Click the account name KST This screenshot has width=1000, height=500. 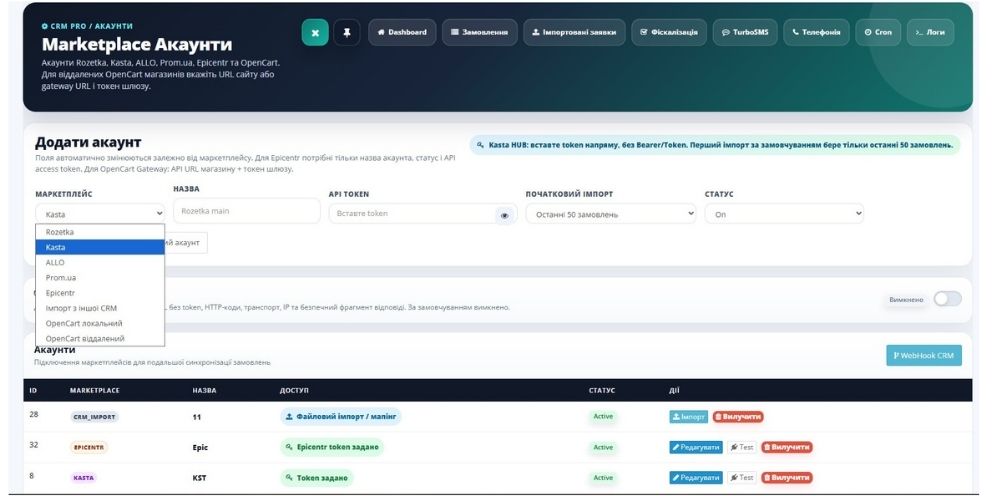200,478
